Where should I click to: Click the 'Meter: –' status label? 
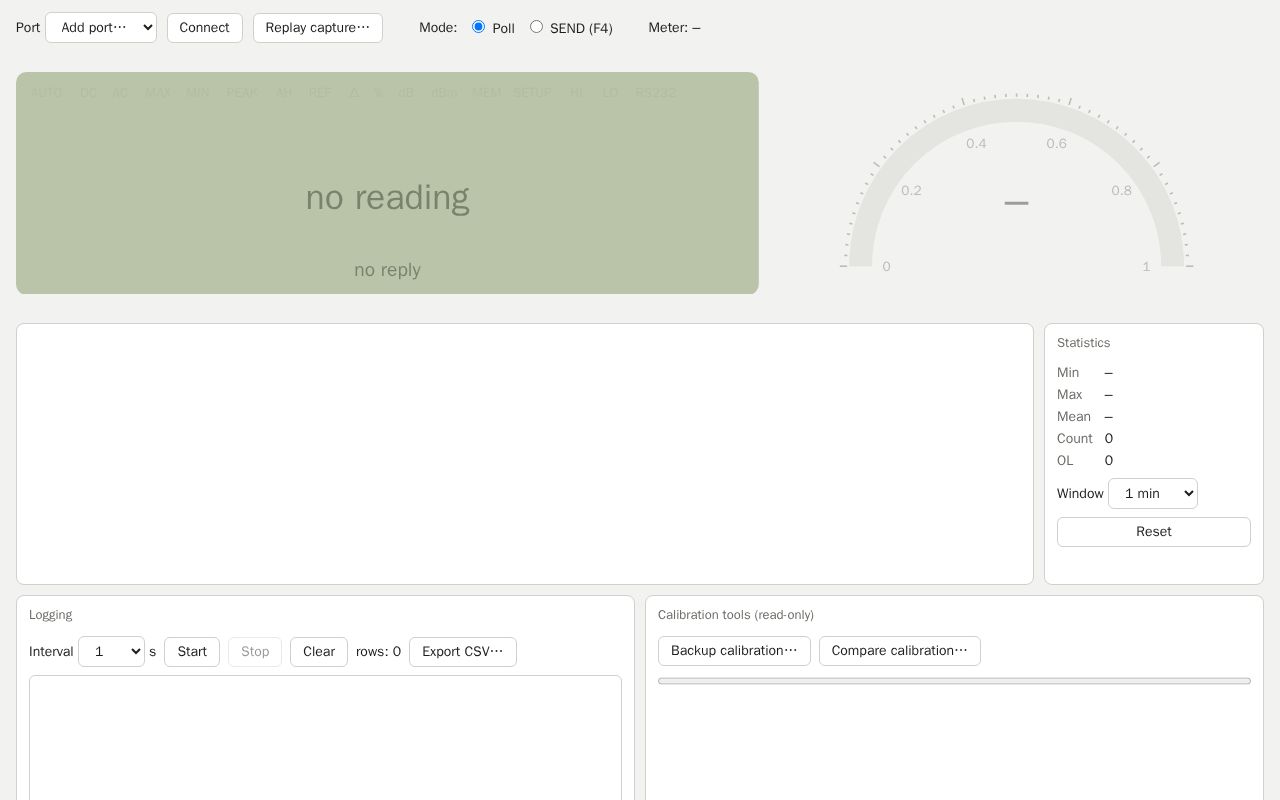(x=674, y=28)
